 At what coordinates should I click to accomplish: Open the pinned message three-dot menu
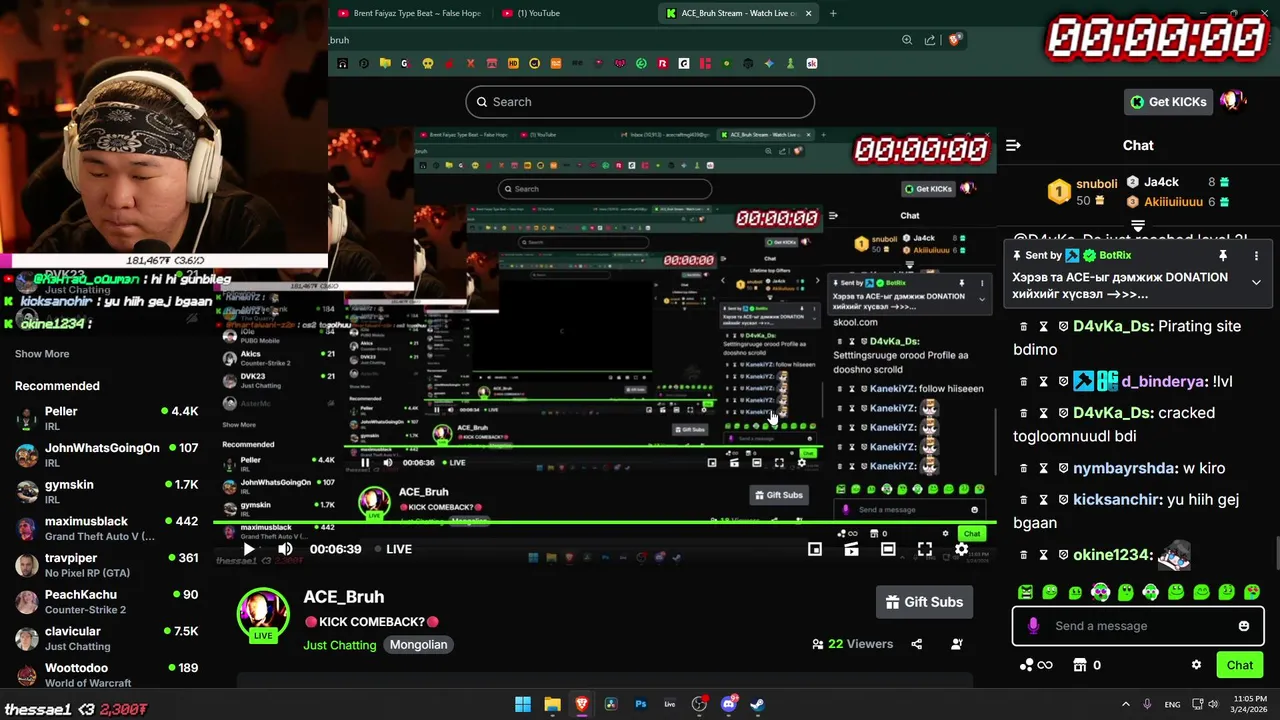coord(1256,256)
